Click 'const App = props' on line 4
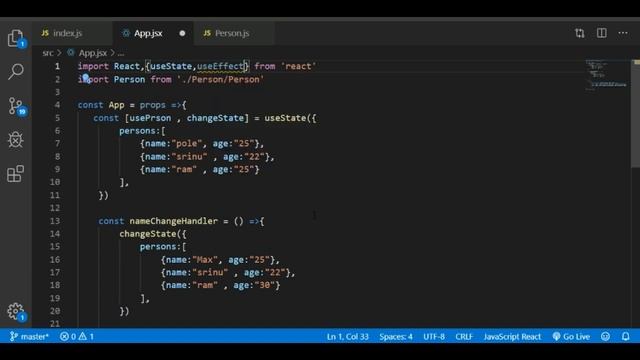This screenshot has width=640, height=360. click(x=122, y=105)
